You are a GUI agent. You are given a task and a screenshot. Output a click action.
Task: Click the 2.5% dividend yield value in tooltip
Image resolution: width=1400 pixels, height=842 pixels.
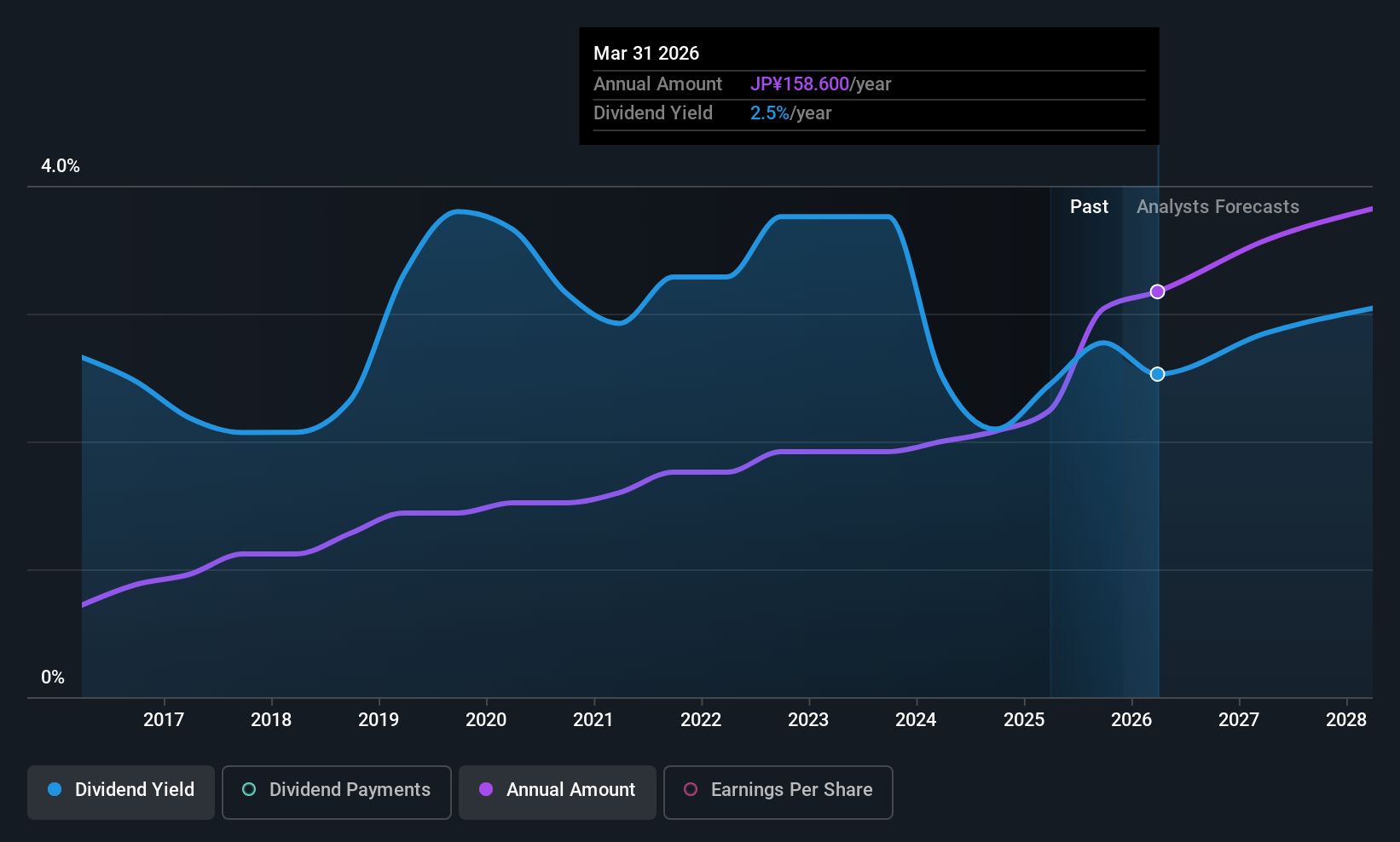point(769,113)
